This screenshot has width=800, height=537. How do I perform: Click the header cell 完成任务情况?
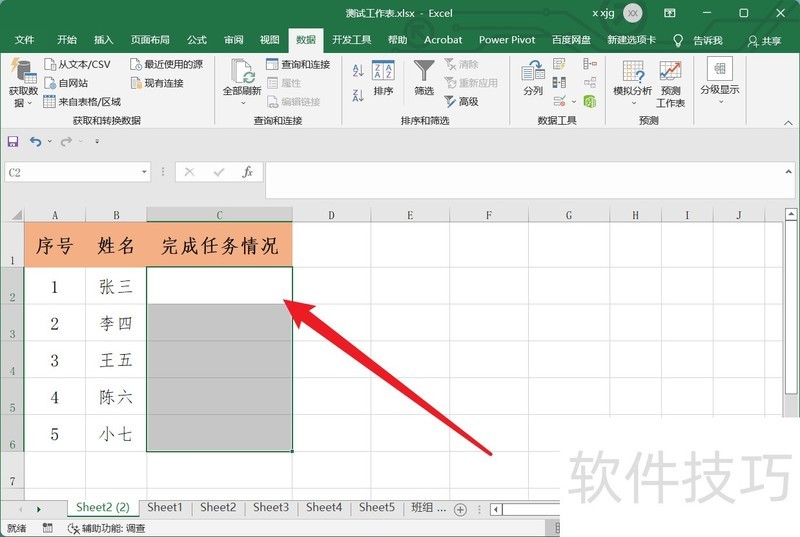(x=219, y=245)
